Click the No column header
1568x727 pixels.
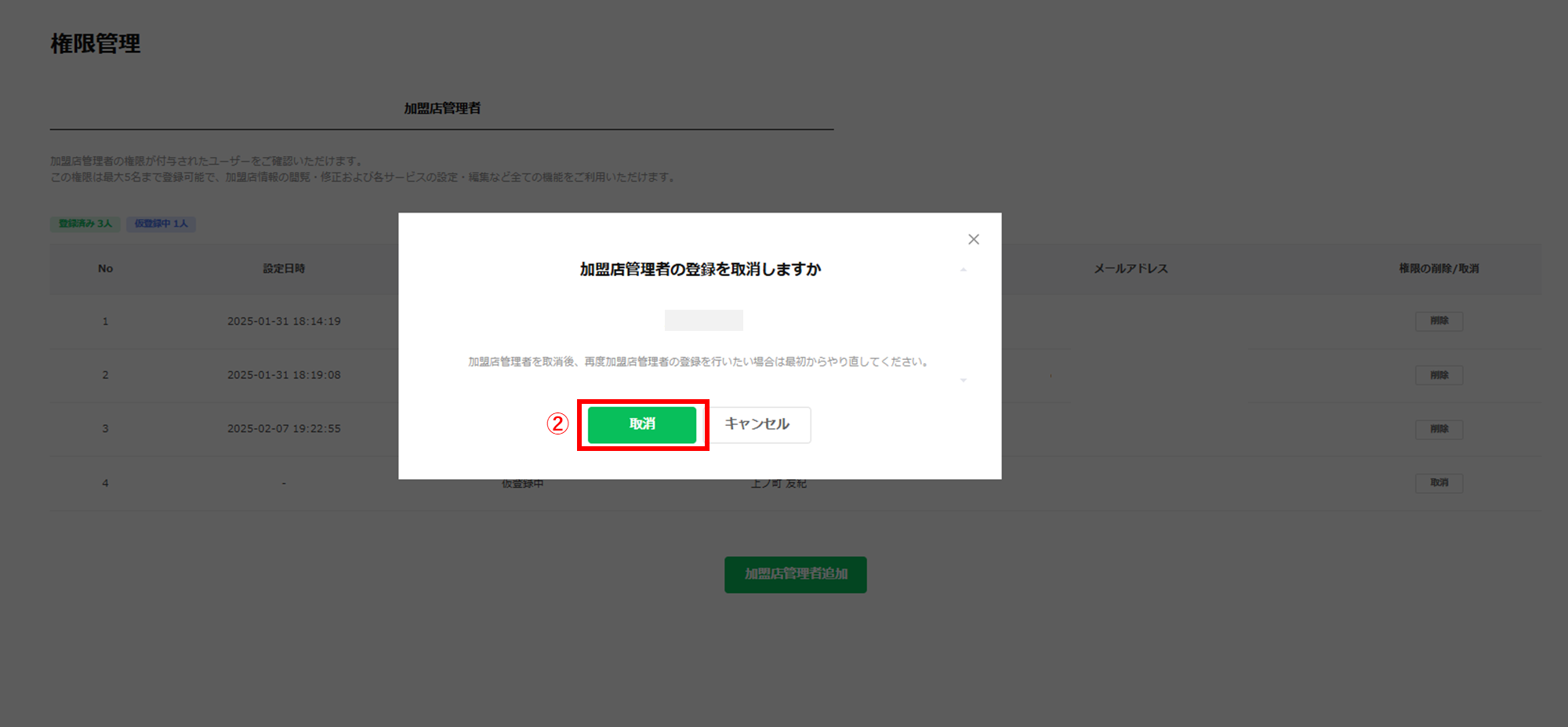click(105, 268)
